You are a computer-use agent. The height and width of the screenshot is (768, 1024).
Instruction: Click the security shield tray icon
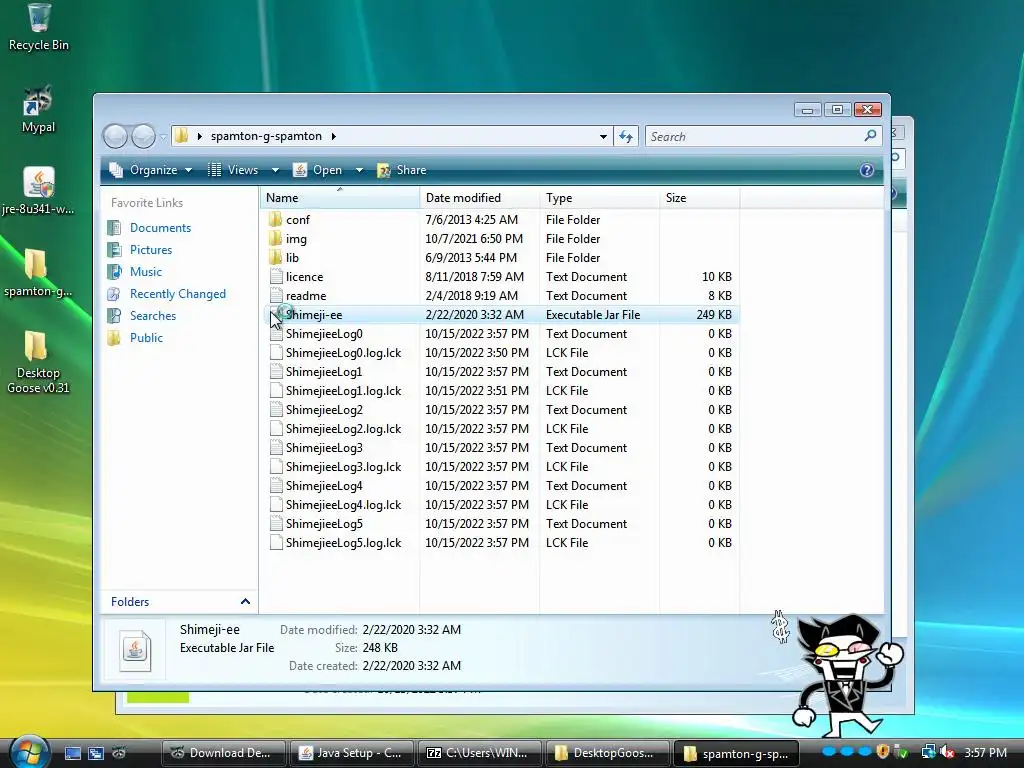(882, 752)
